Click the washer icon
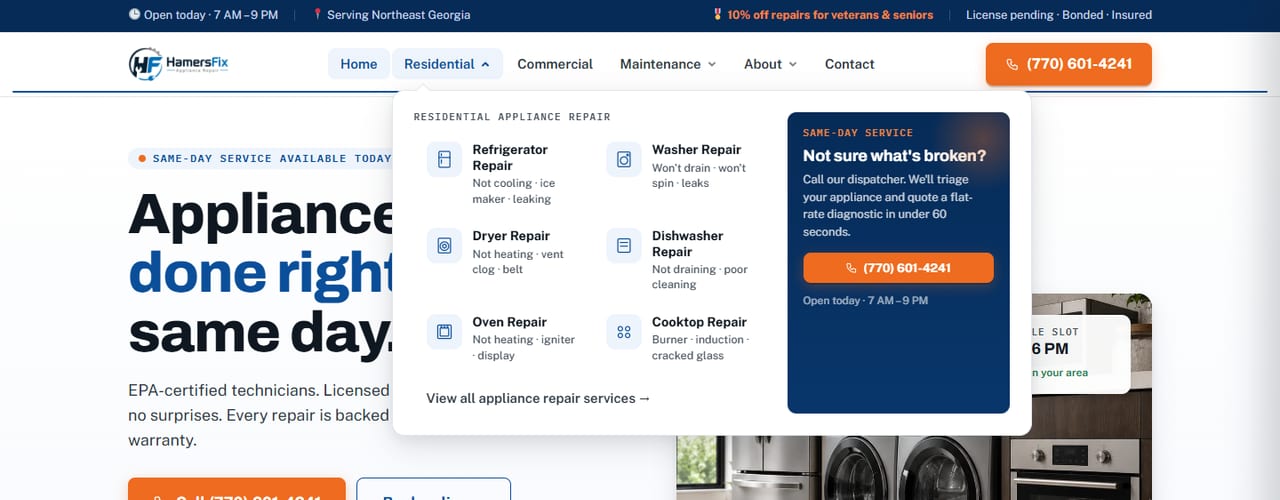This screenshot has height=500, width=1280. tap(624, 159)
